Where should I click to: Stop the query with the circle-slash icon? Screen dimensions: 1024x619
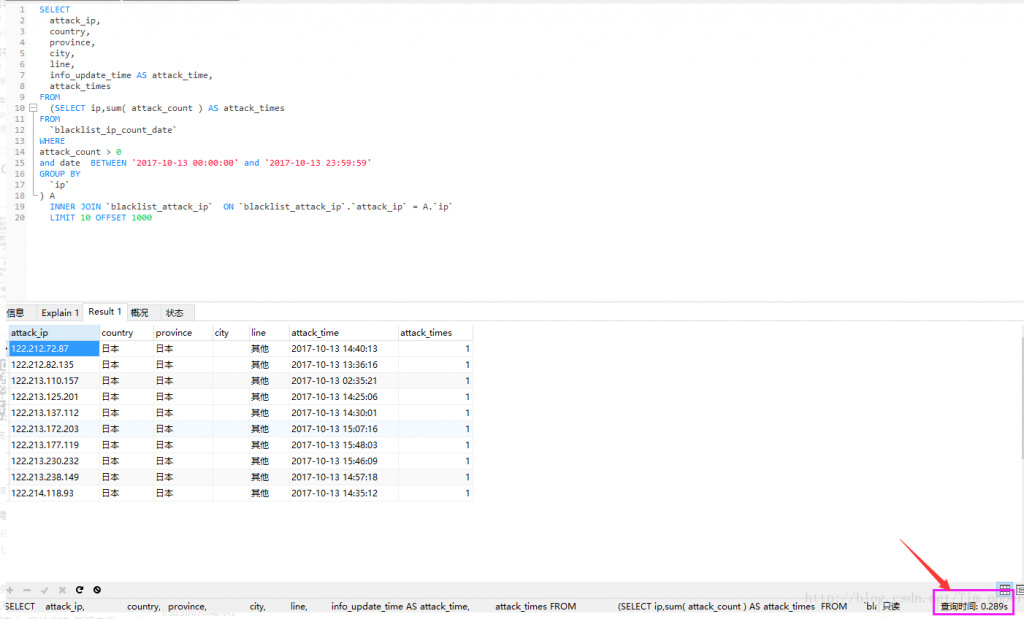(97, 590)
